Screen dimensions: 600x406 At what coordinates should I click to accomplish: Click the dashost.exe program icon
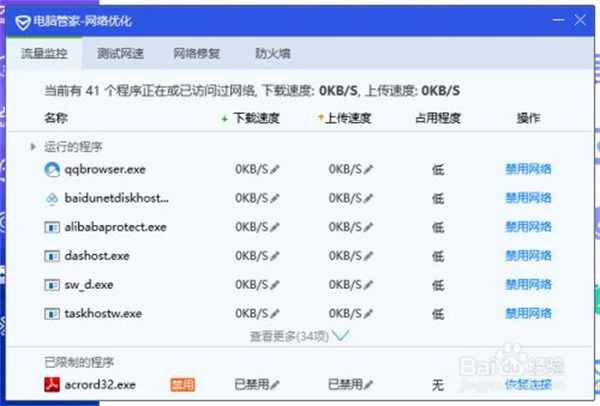(x=52, y=256)
